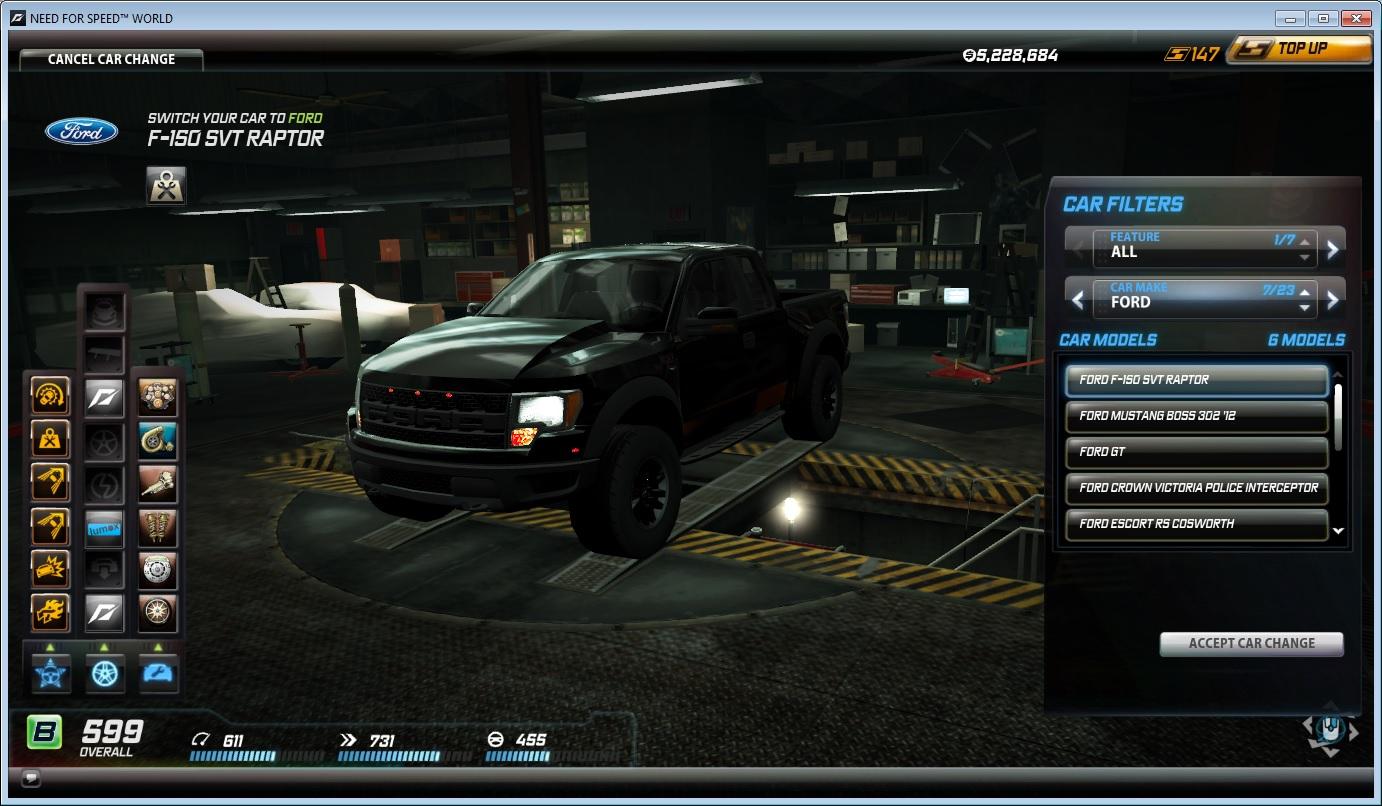Click the 599 OVERALL rating text
The image size is (1382, 806).
(111, 738)
